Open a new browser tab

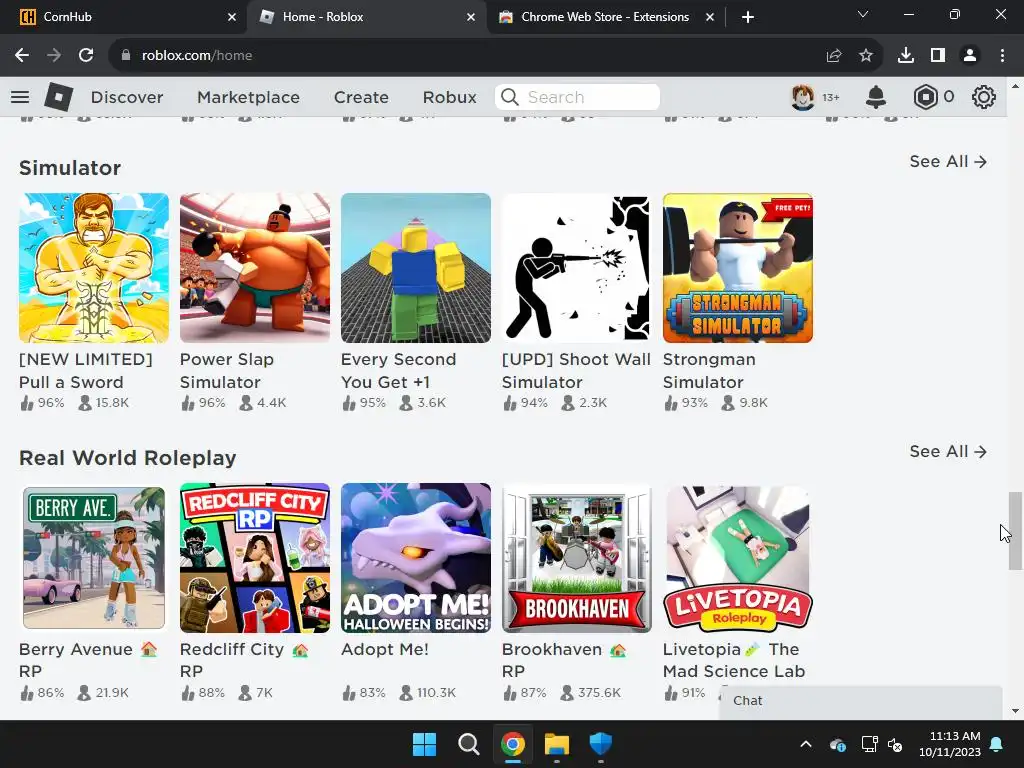tap(748, 17)
